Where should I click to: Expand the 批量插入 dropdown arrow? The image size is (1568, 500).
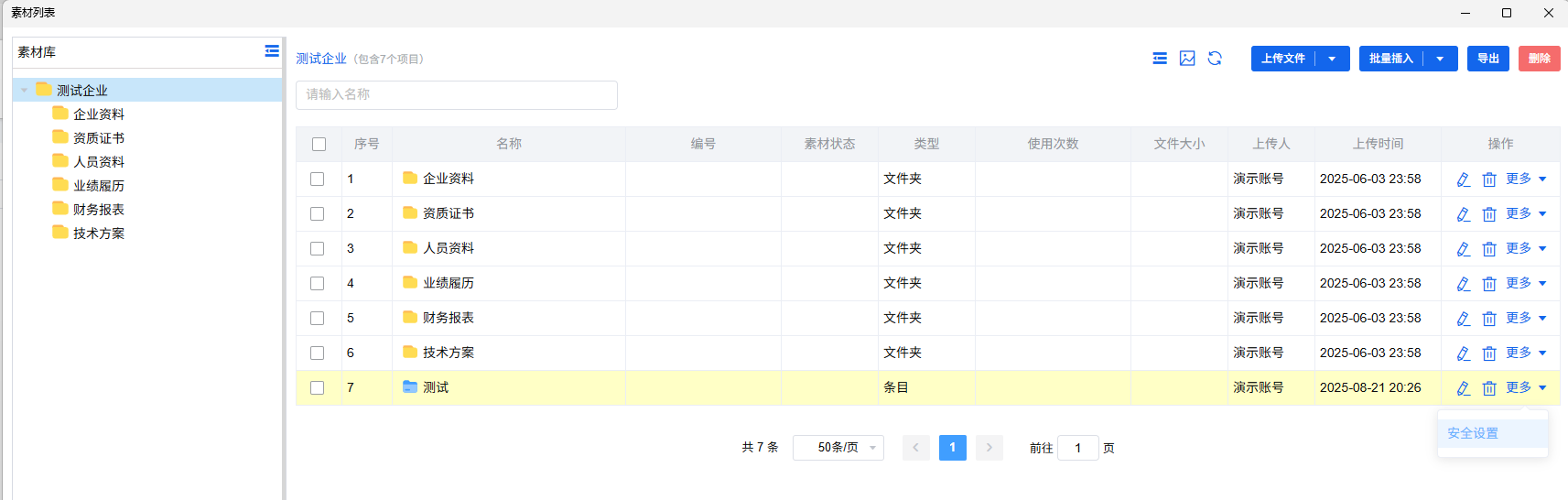[x=1440, y=59]
